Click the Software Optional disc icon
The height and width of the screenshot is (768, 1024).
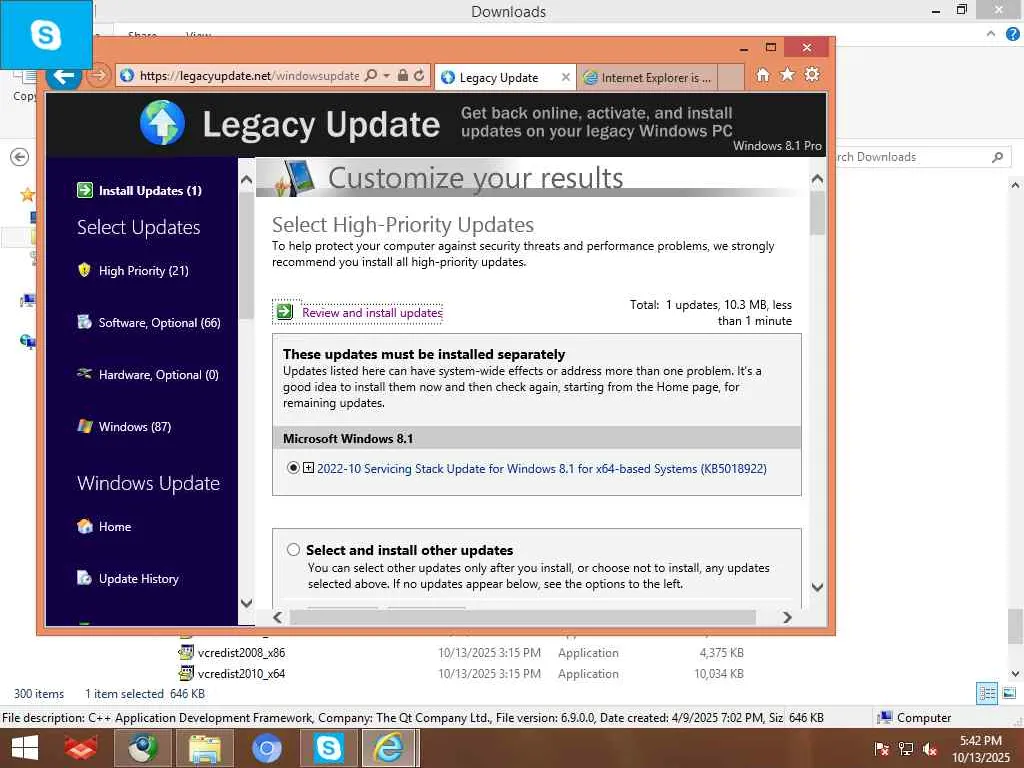84,321
